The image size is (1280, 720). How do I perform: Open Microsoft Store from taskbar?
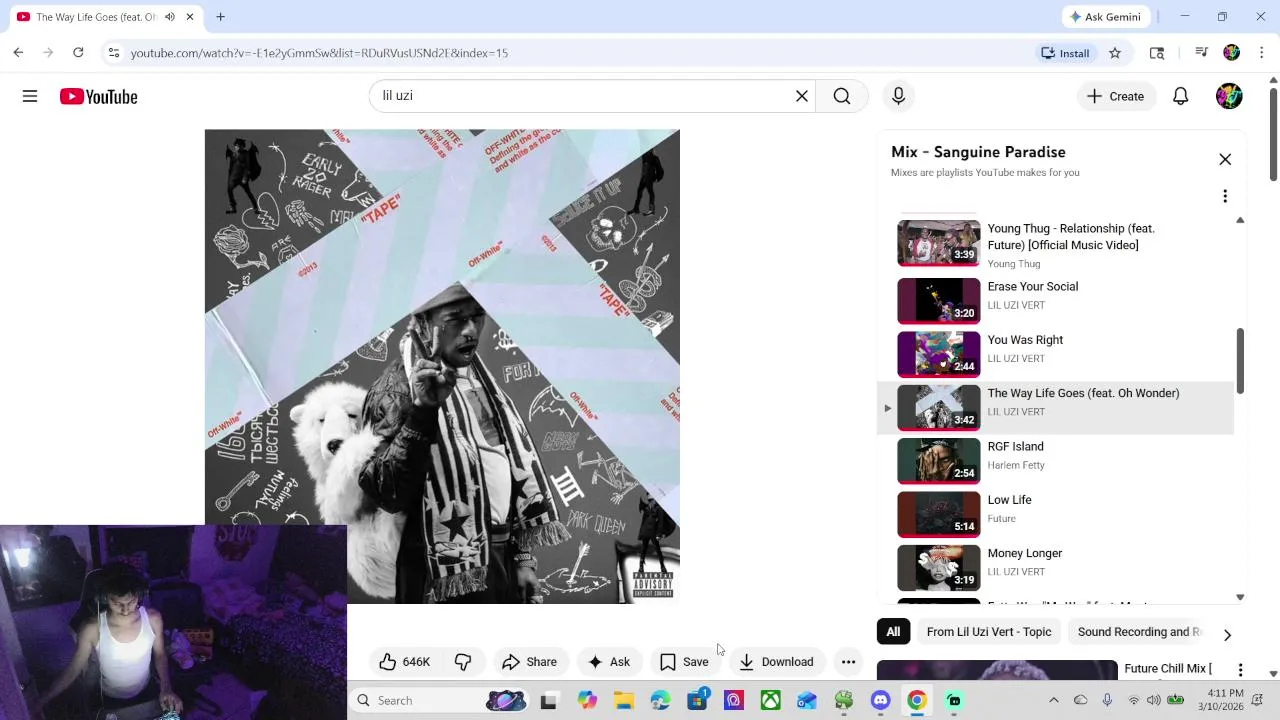click(x=697, y=701)
